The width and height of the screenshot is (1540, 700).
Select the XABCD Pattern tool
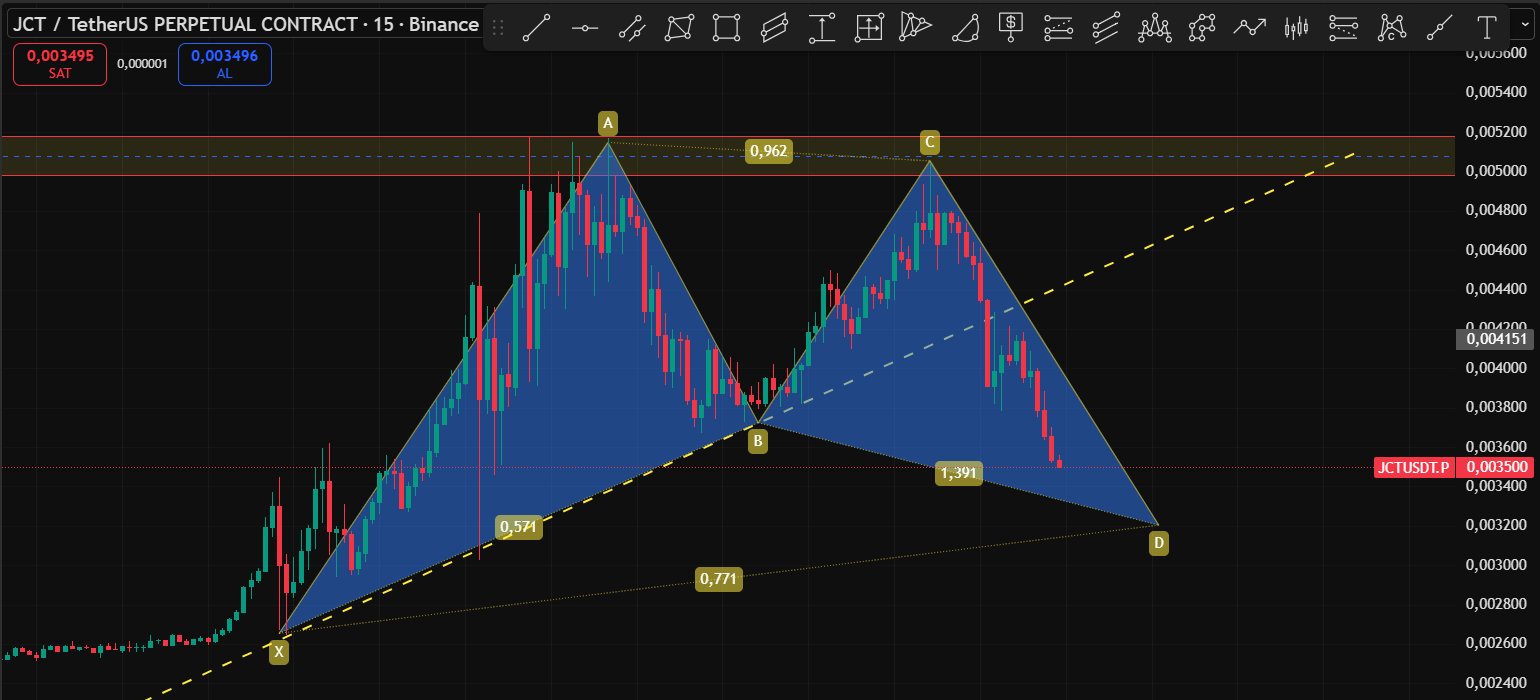(x=1391, y=27)
